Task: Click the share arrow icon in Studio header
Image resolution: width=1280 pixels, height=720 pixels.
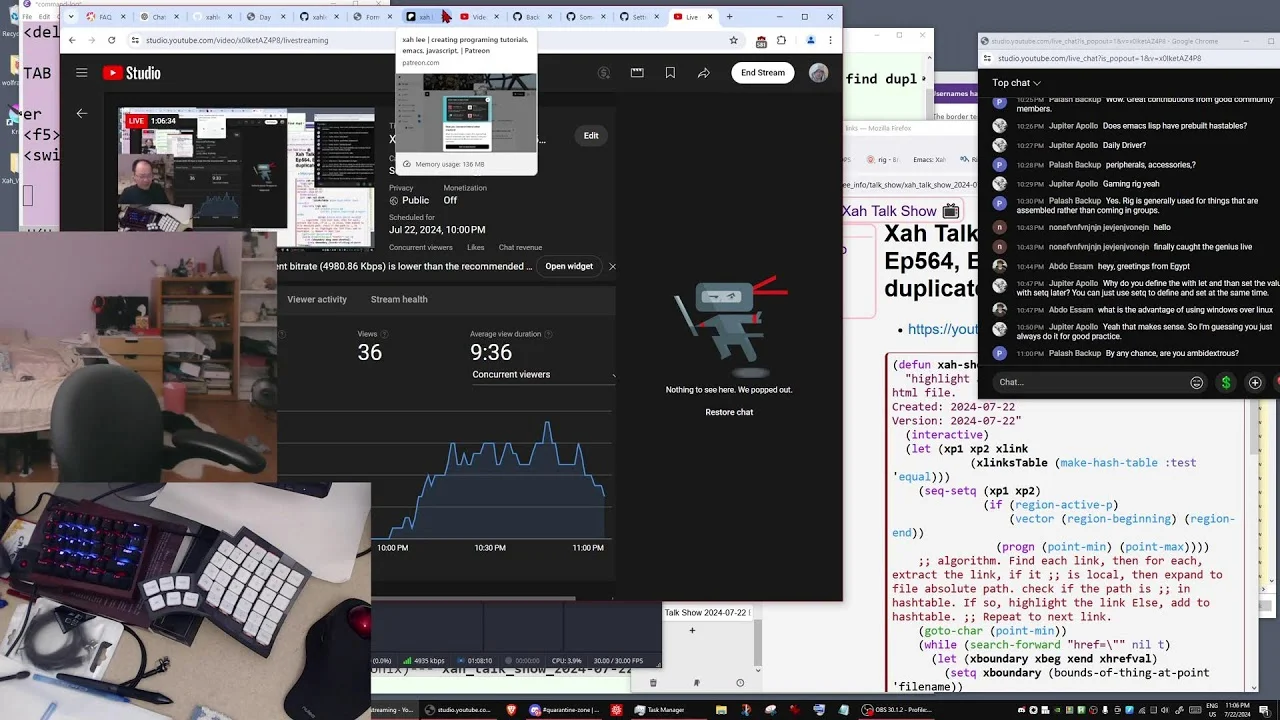Action: coord(703,73)
